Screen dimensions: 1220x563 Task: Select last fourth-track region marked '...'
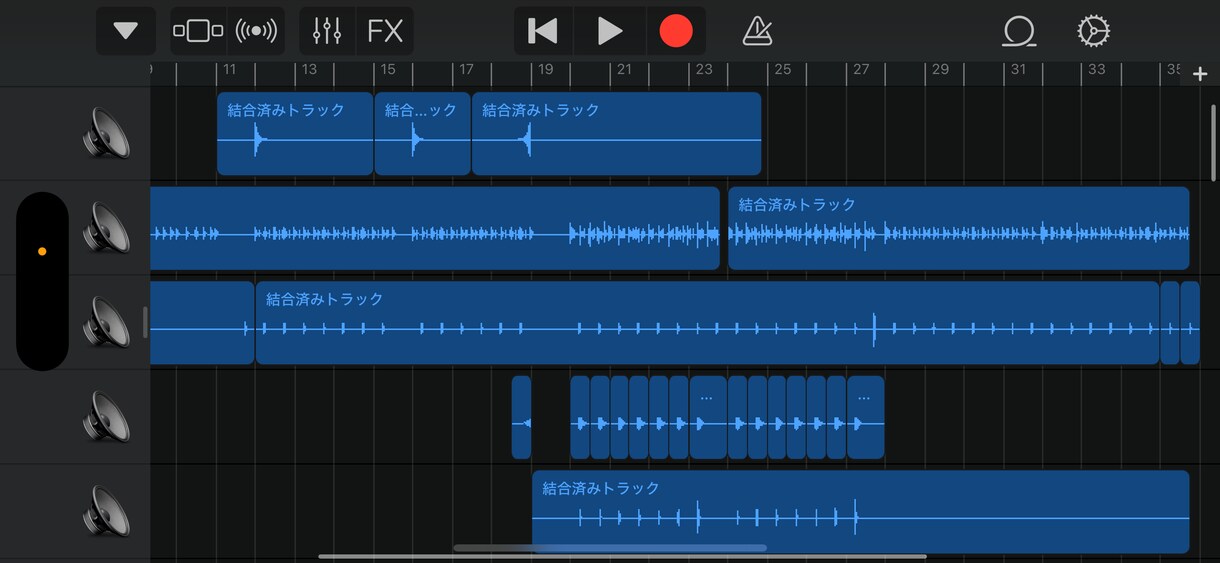[865, 417]
